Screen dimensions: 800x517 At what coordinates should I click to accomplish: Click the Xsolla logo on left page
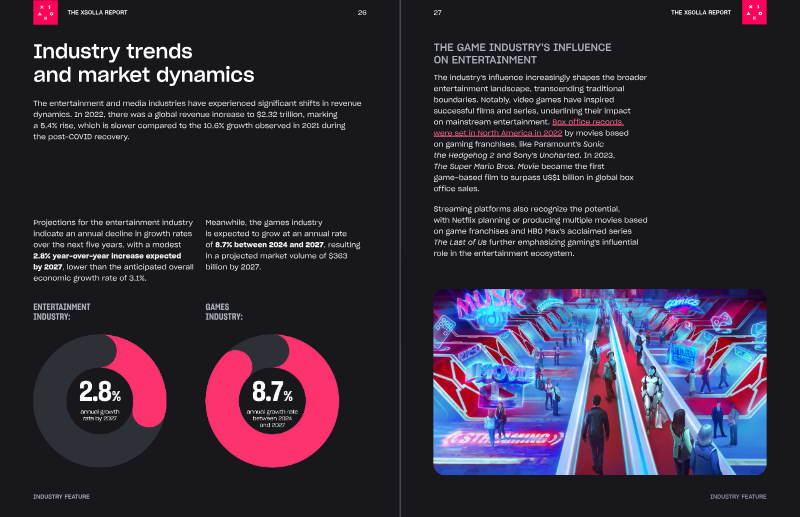[45, 12]
